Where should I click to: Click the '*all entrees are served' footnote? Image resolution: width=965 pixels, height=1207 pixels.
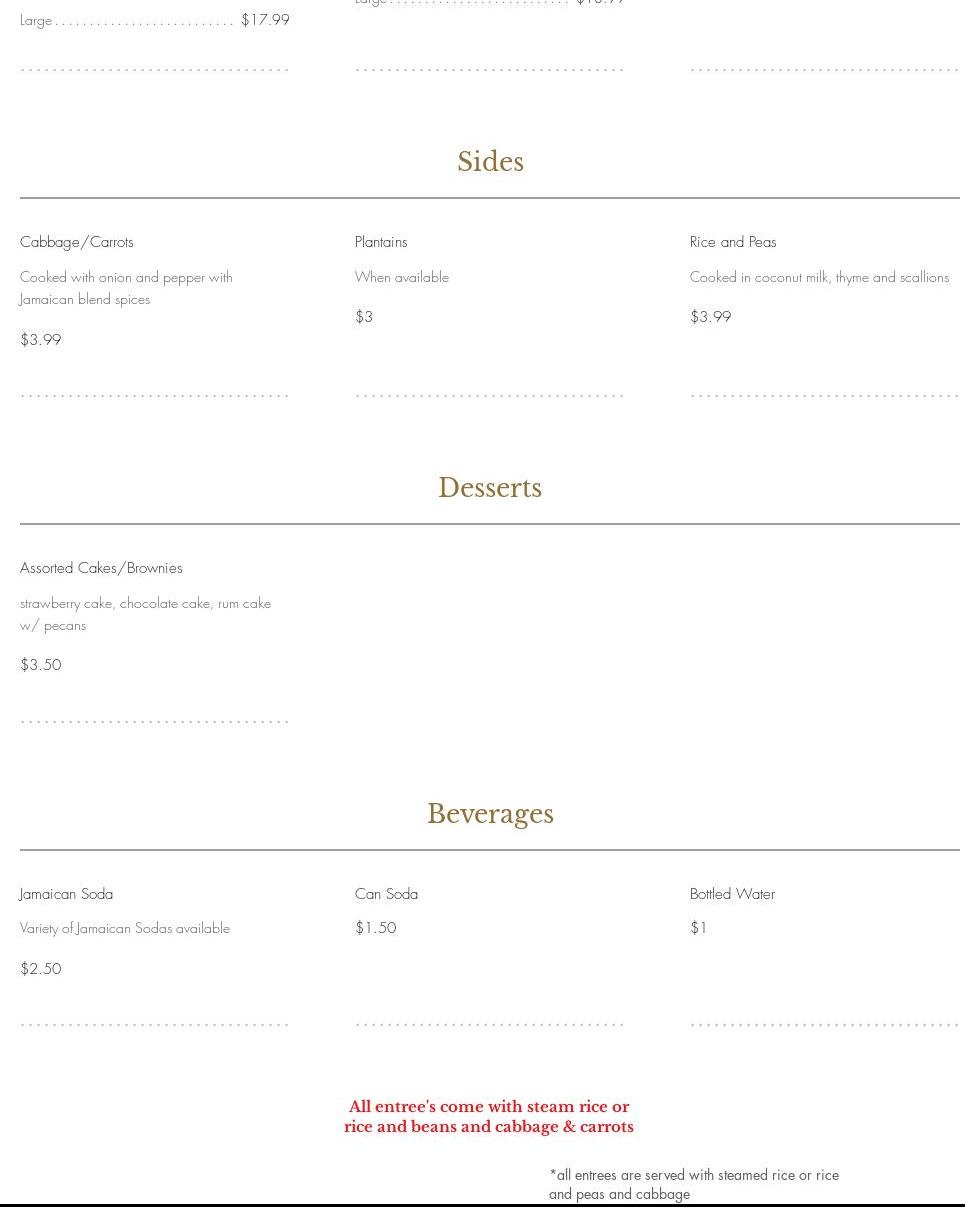tap(694, 1184)
